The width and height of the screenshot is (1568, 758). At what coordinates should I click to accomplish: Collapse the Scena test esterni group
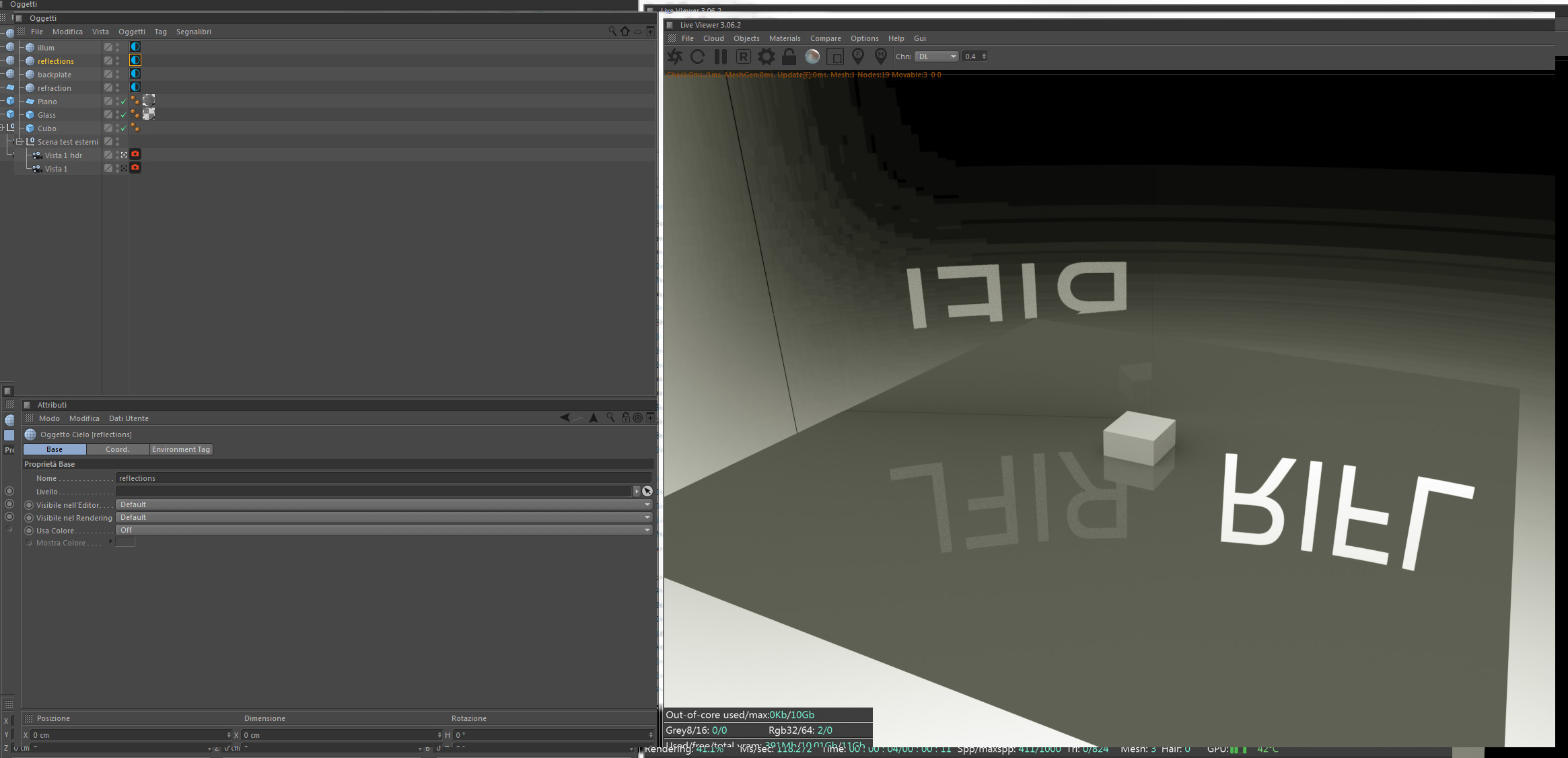point(20,142)
